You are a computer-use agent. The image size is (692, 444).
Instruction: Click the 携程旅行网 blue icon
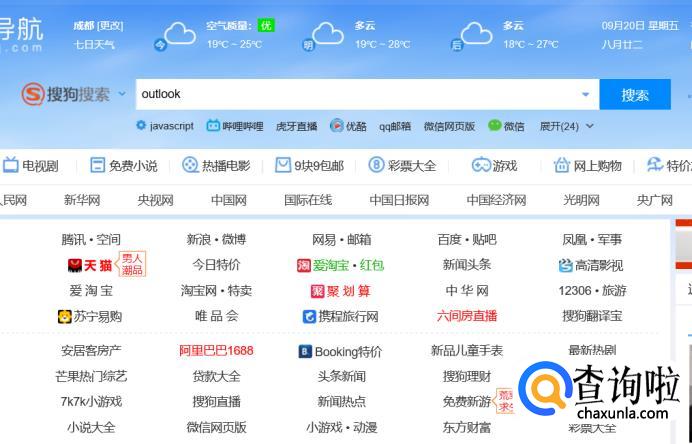coord(309,316)
